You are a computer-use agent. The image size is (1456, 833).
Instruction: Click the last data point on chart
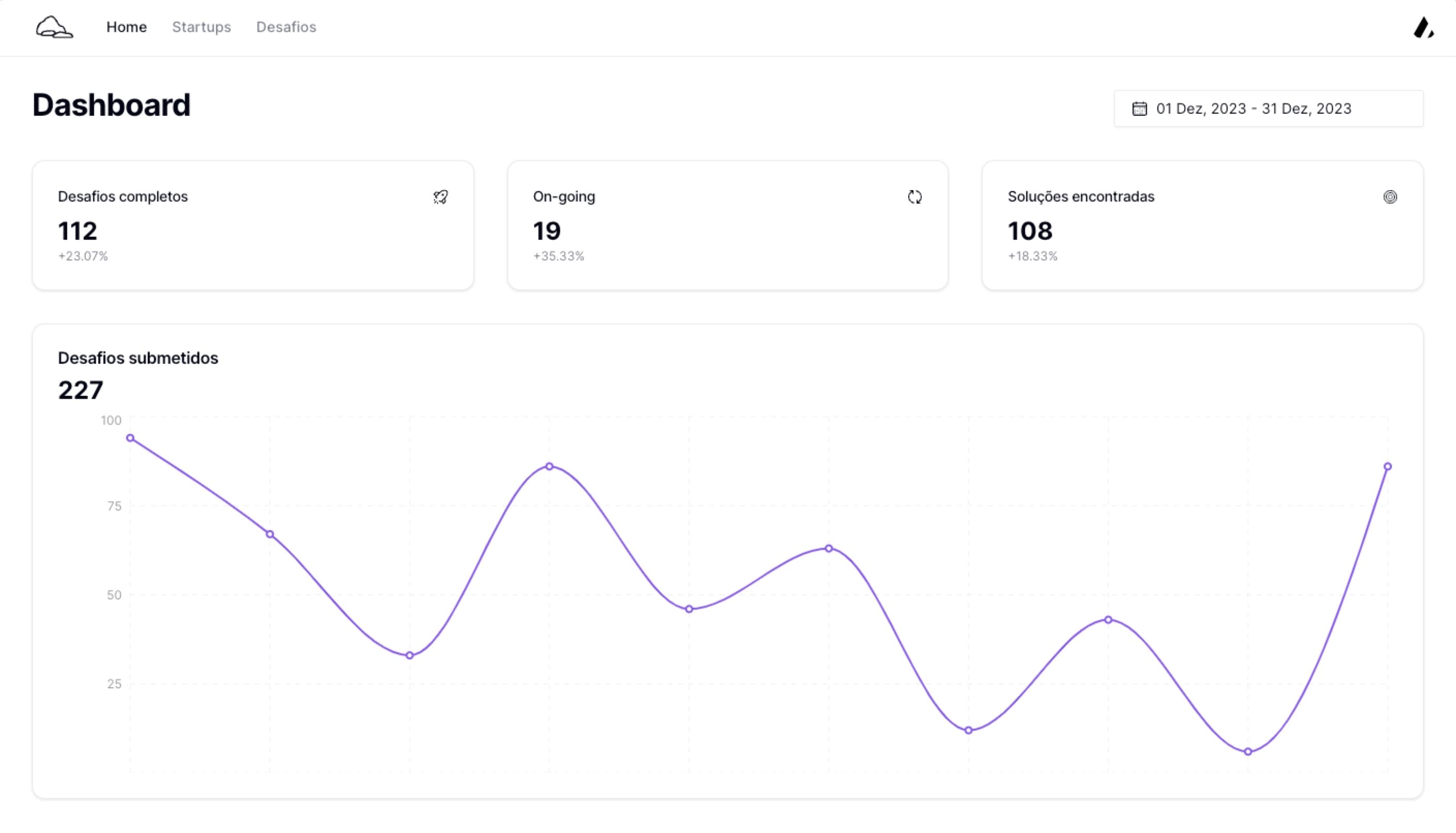tap(1387, 467)
